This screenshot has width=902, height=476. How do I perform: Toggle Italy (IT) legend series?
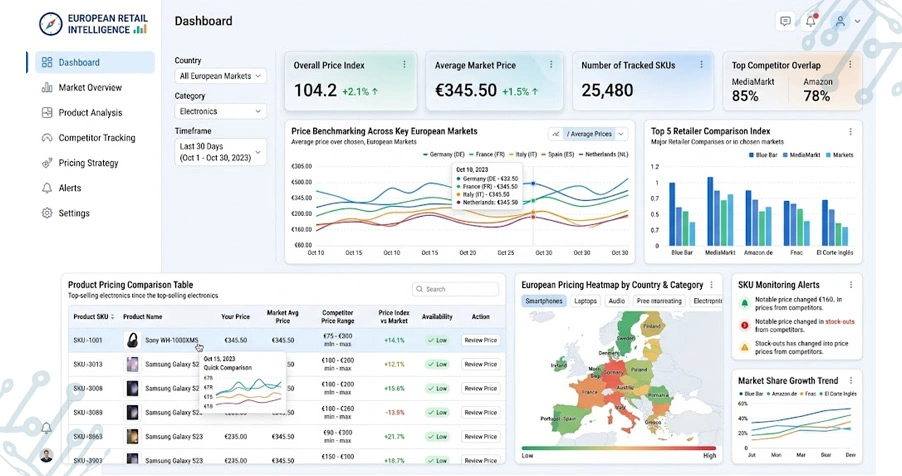pyautogui.click(x=523, y=154)
